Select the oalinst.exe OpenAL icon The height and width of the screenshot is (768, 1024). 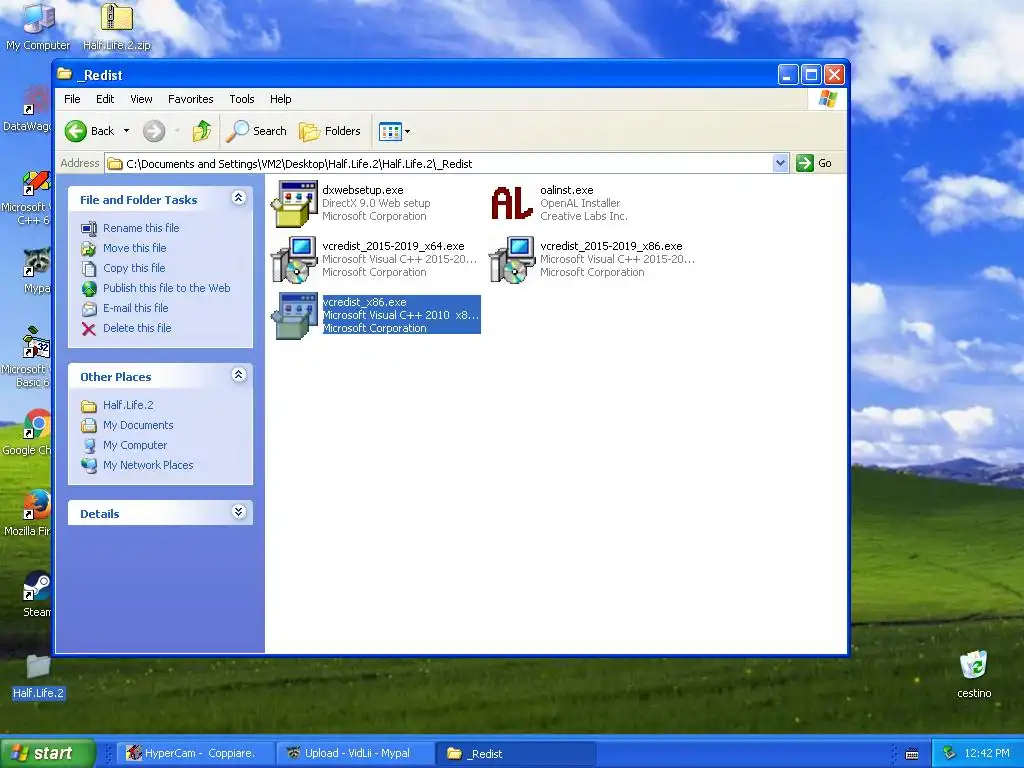512,203
